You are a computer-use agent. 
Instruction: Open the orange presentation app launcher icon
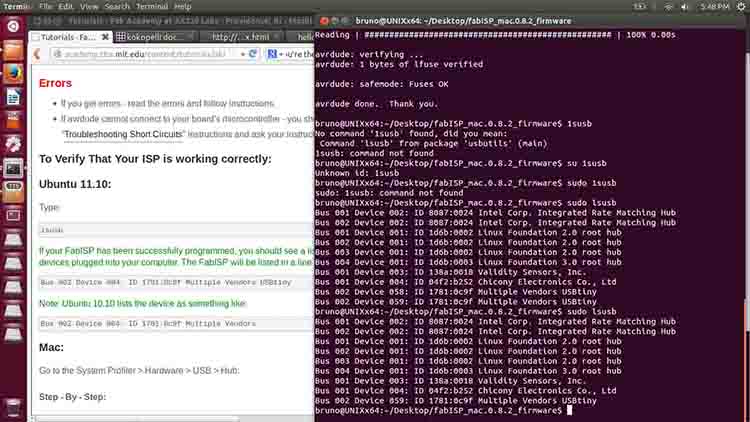click(13, 121)
